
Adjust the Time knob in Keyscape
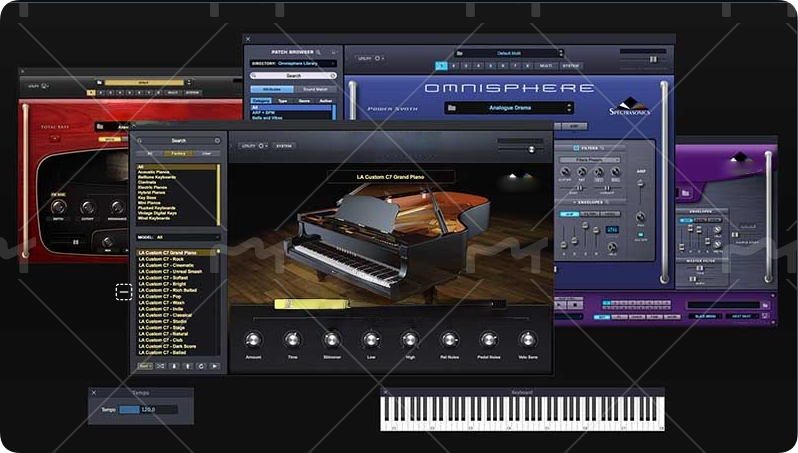click(x=292, y=339)
